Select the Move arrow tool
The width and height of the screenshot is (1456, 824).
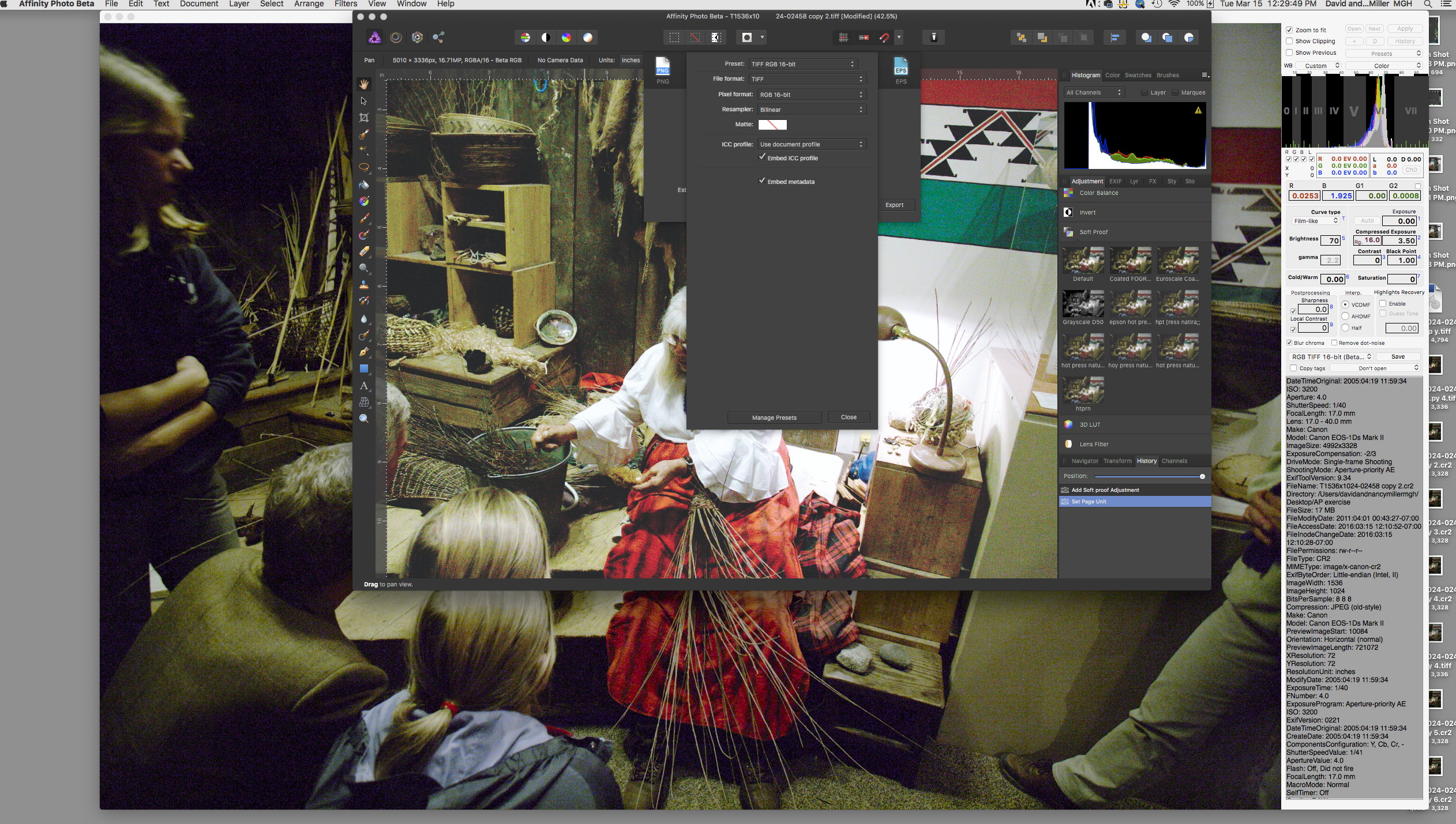pyautogui.click(x=364, y=101)
